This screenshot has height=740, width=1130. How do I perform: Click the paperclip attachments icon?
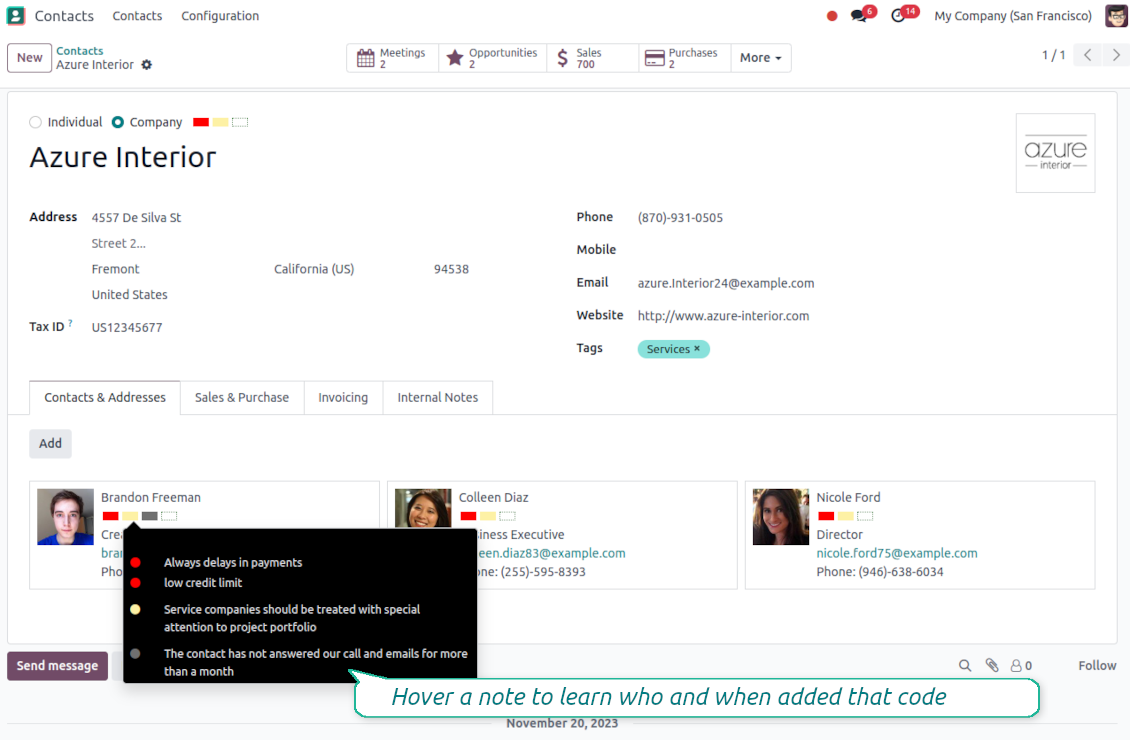click(x=992, y=665)
